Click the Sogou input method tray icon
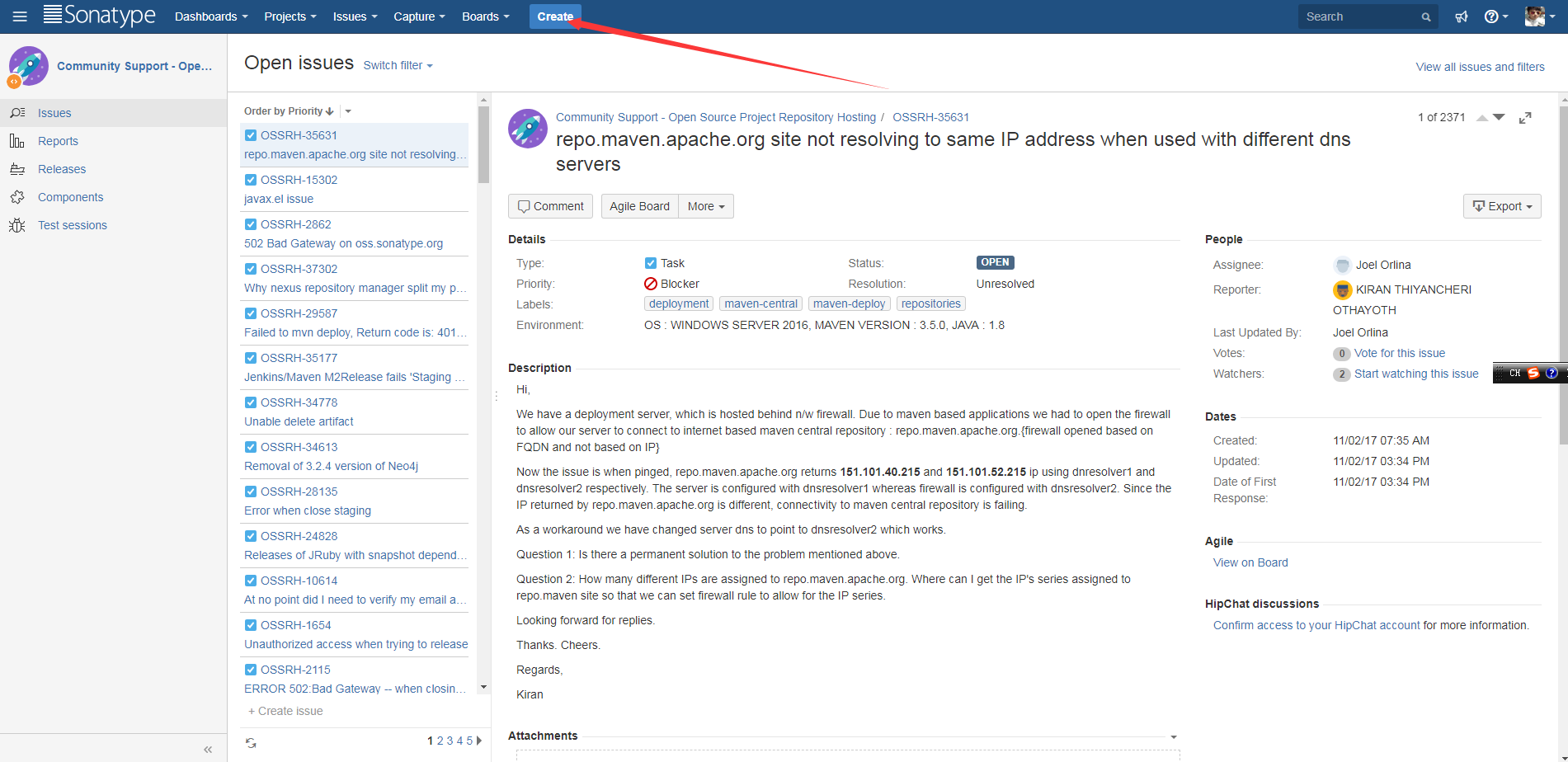Image resolution: width=1568 pixels, height=762 pixels. click(x=1533, y=373)
